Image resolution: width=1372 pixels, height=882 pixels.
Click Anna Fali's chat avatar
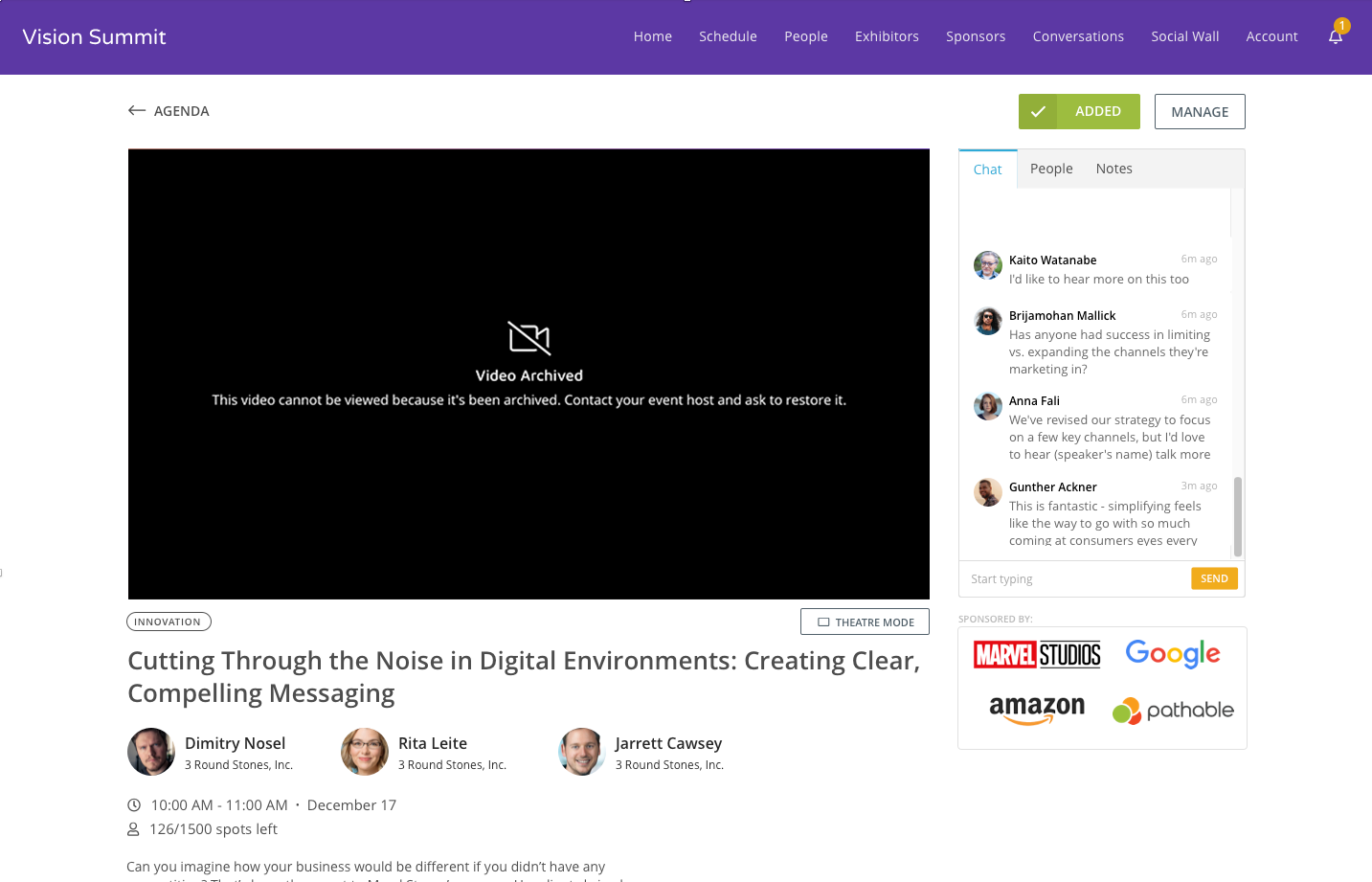click(x=988, y=406)
